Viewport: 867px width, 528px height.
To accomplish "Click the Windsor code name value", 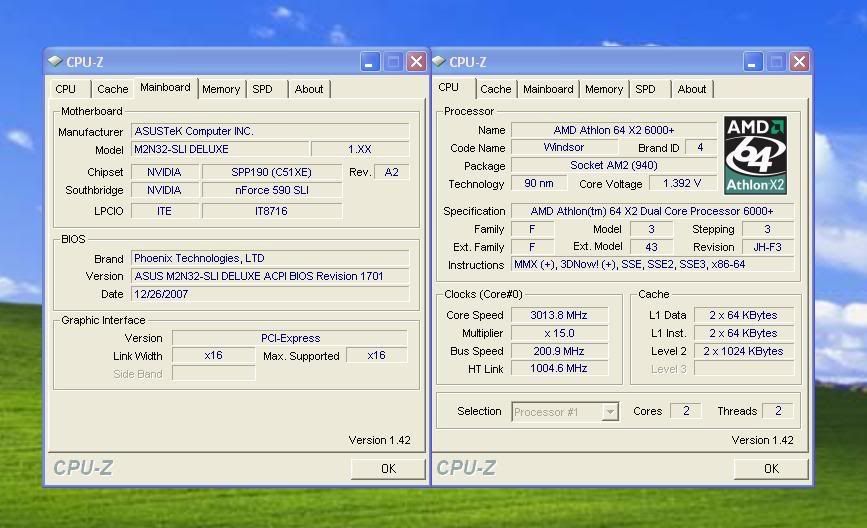I will pyautogui.click(x=564, y=148).
